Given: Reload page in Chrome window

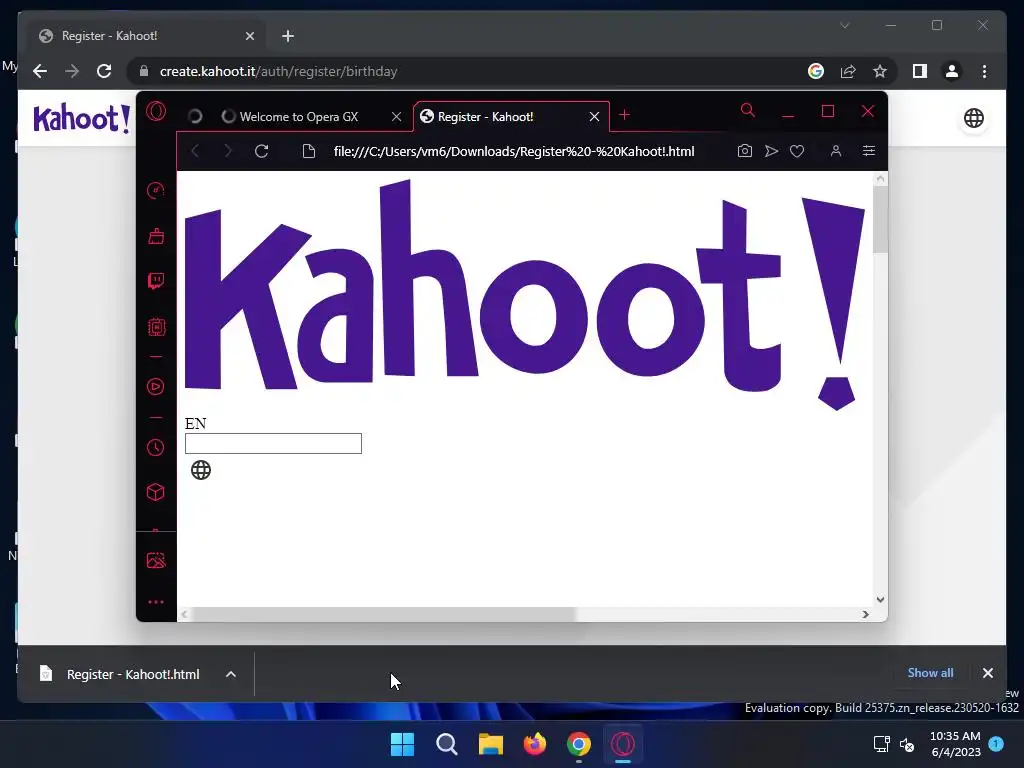Looking at the screenshot, I should 104,71.
